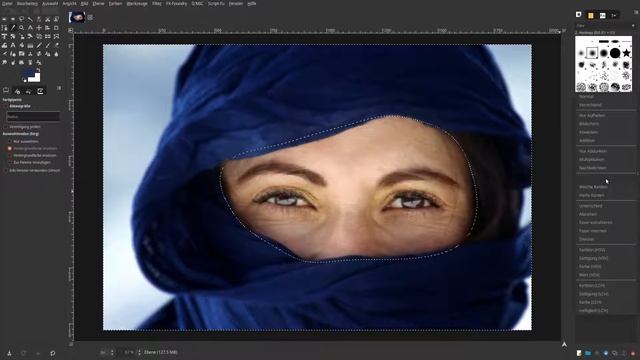The height and width of the screenshot is (360, 640).
Task: Select the Alignment tool
Action: (47, 28)
